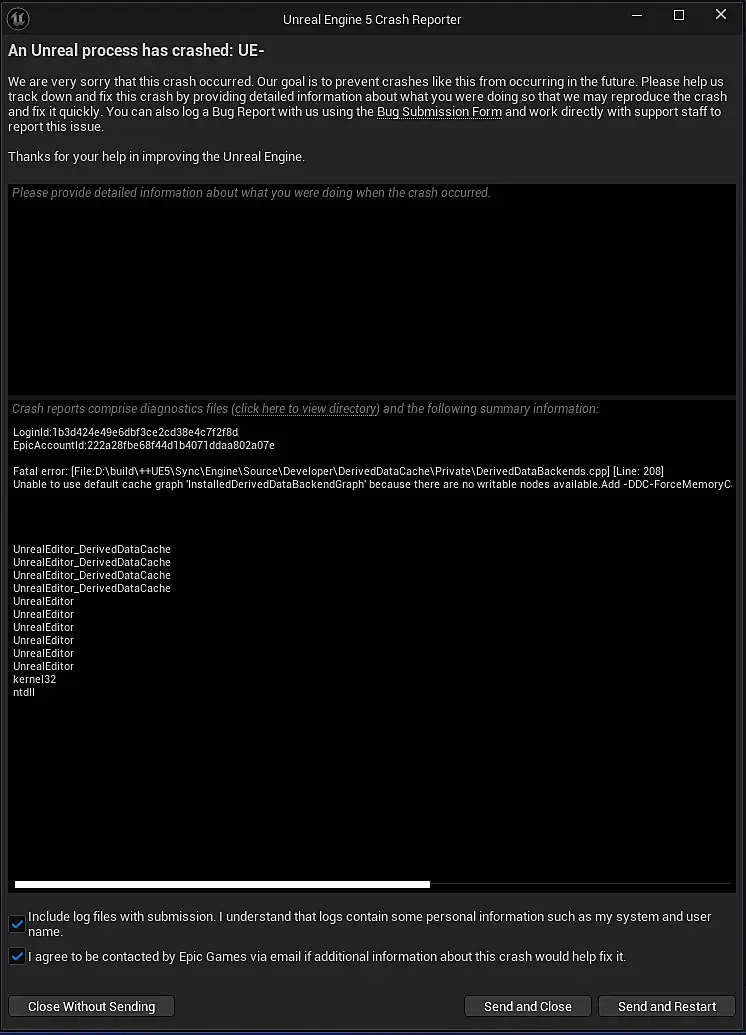Screen dimensions: 746x1035
Task: Place cursor on the LoginId line
Action: tap(125, 432)
